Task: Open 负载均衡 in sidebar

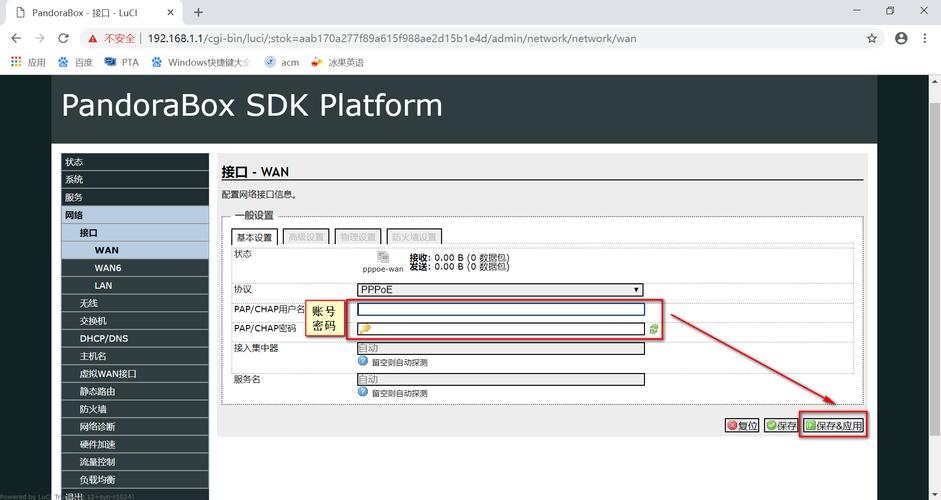Action: 135,480
